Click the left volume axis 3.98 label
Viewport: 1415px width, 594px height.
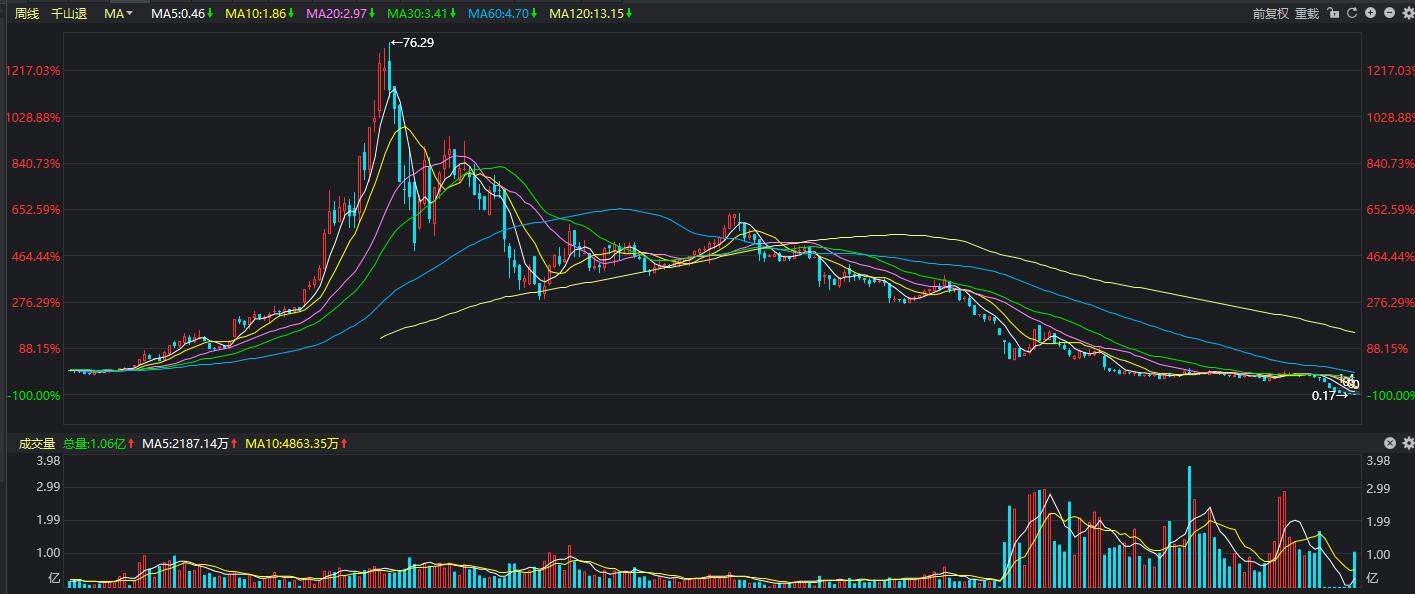[x=48, y=461]
